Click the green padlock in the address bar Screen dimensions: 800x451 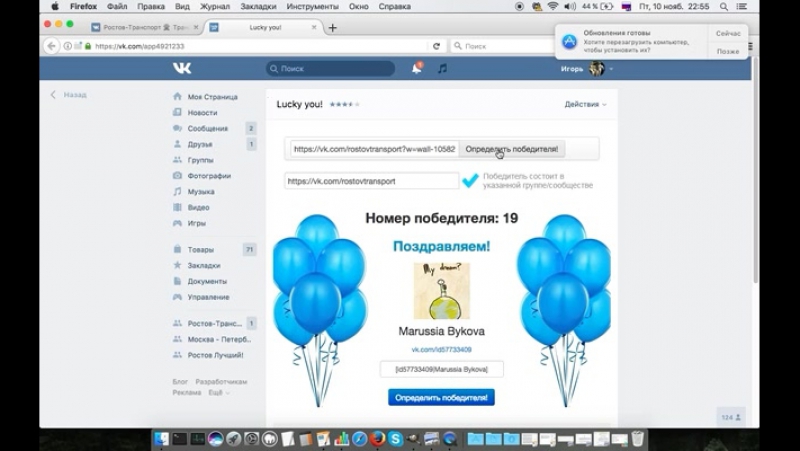pos(88,46)
